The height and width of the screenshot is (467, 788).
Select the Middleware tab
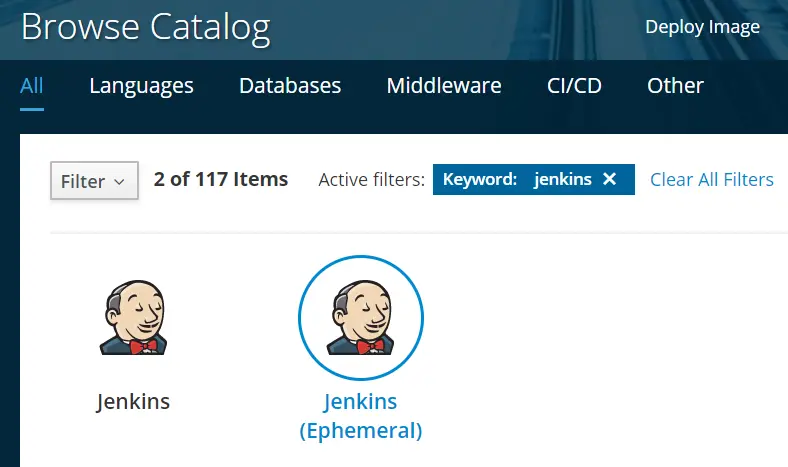coord(444,85)
